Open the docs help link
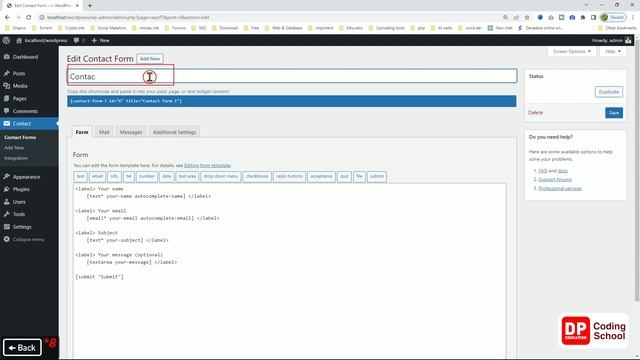Image resolution: width=640 pixels, height=360 pixels. (562, 171)
